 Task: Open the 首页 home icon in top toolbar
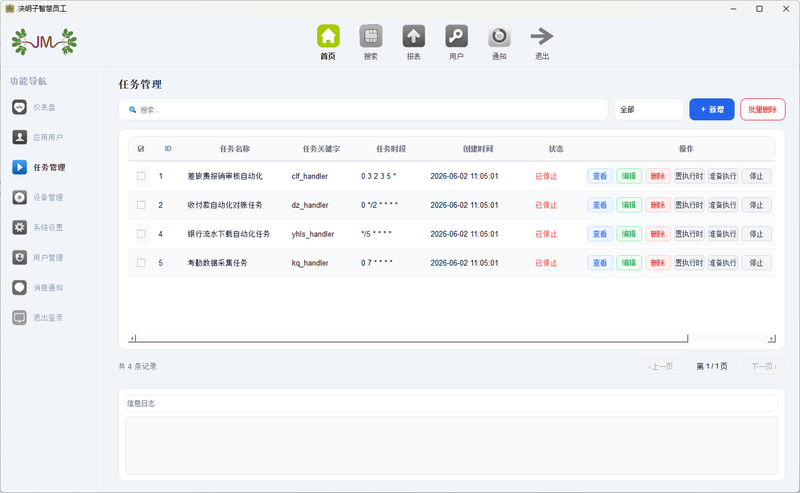click(x=328, y=42)
